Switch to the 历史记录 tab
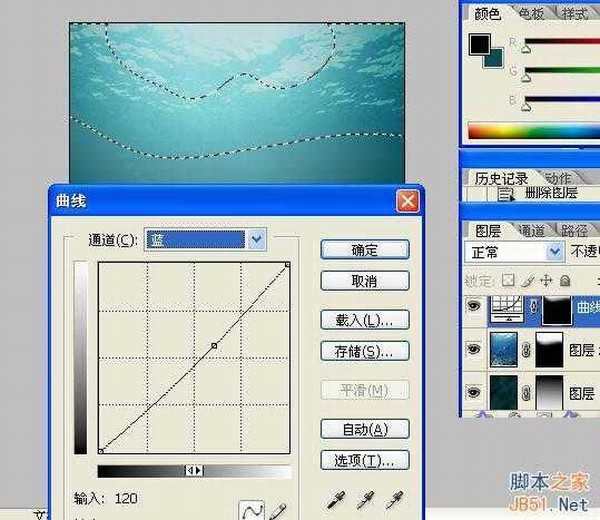The image size is (600, 520). pos(501,178)
